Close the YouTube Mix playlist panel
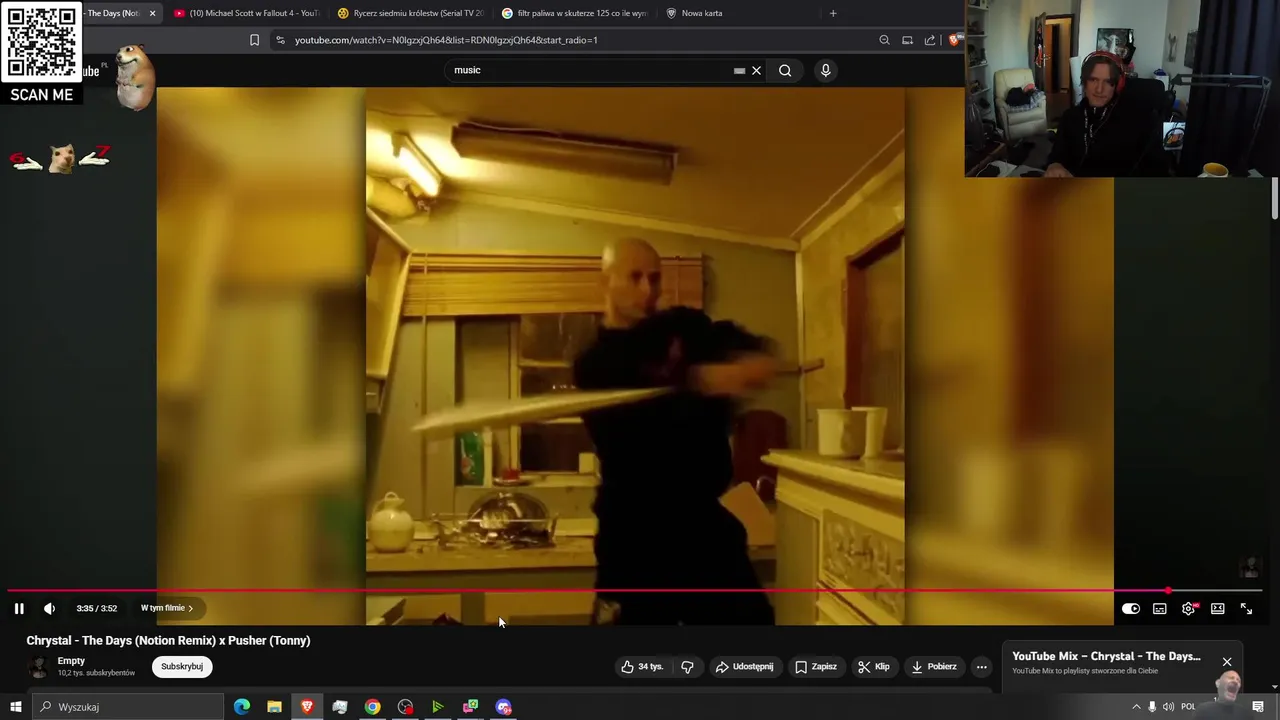 [1227, 662]
